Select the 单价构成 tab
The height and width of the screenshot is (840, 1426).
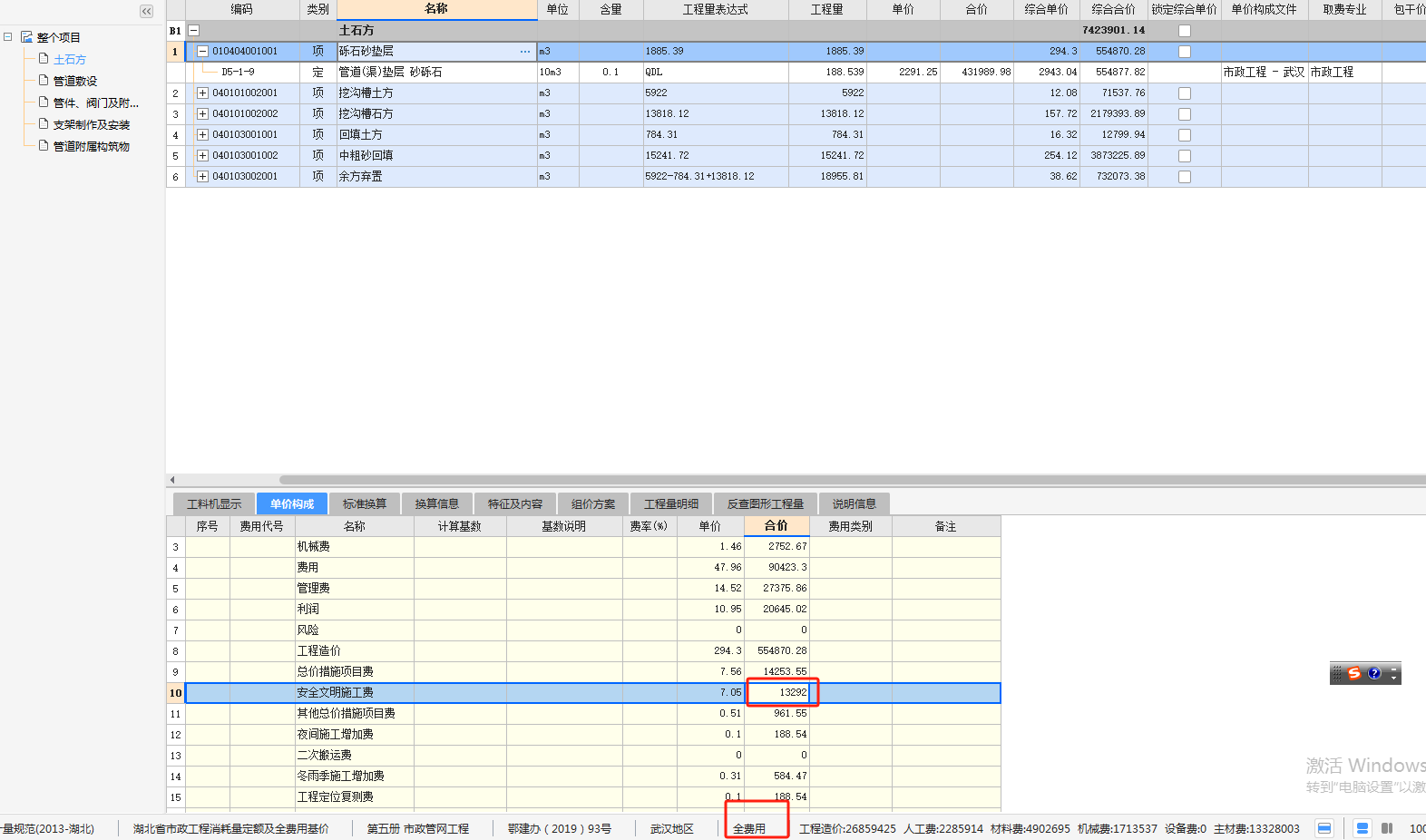[x=292, y=503]
